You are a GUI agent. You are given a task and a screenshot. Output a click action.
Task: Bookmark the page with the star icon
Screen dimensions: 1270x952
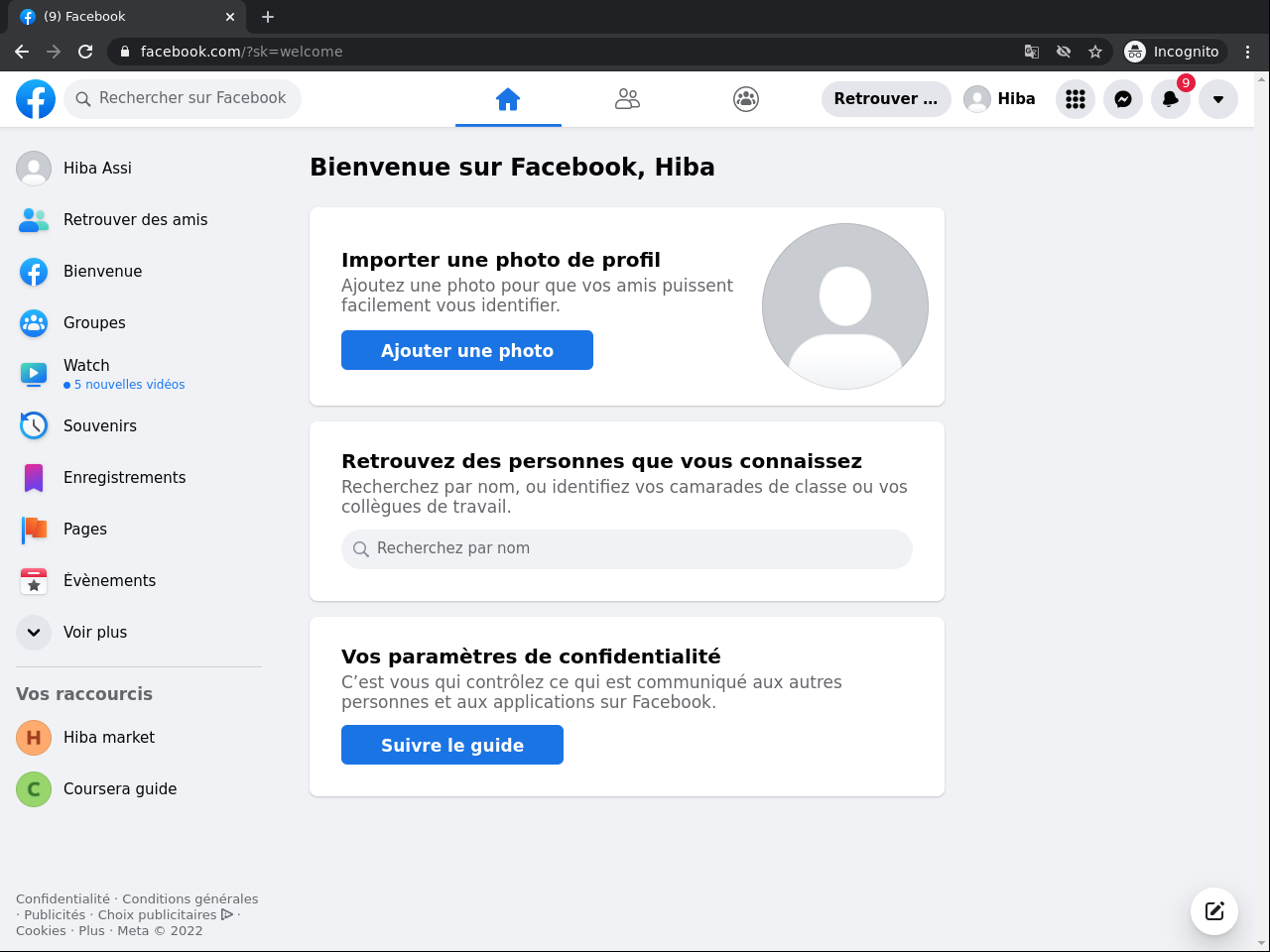pyautogui.click(x=1095, y=52)
